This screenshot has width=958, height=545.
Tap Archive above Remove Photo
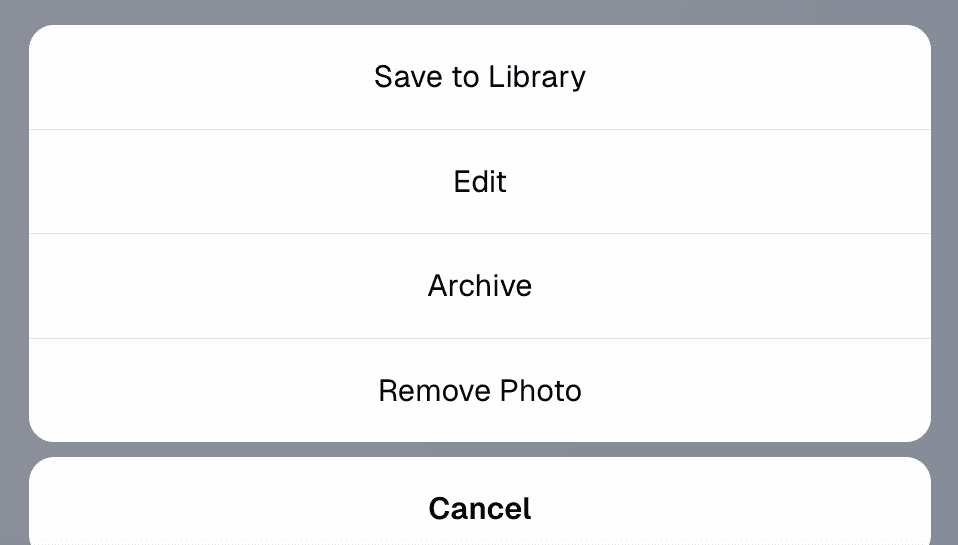(480, 286)
